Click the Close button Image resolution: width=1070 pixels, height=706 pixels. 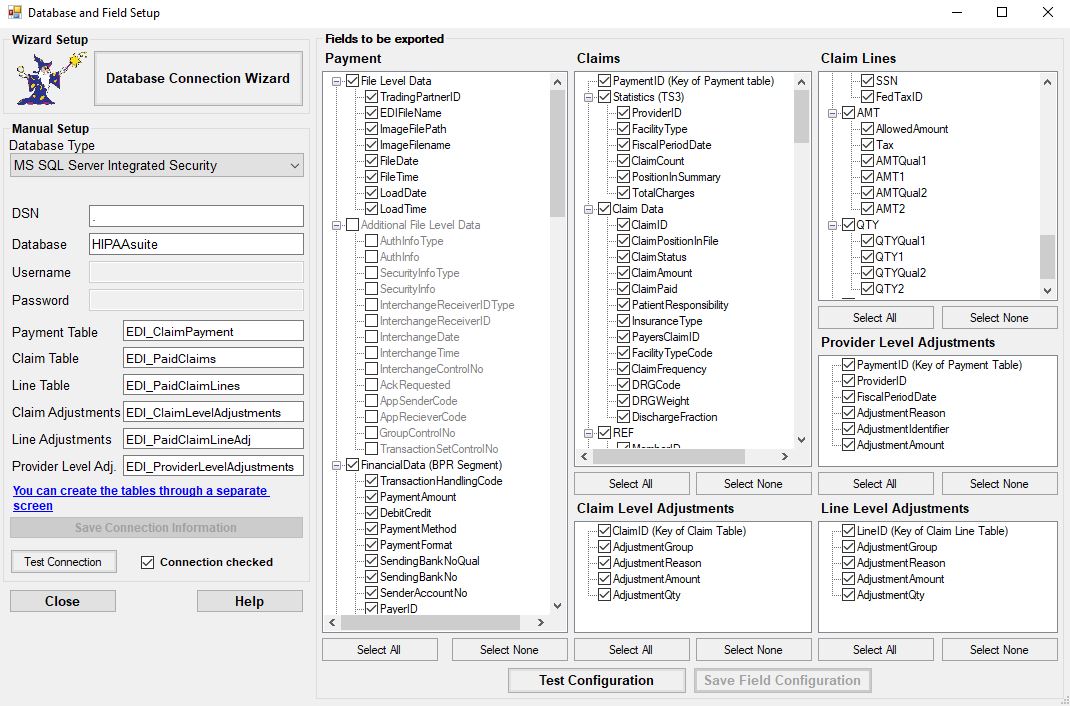pyautogui.click(x=63, y=601)
